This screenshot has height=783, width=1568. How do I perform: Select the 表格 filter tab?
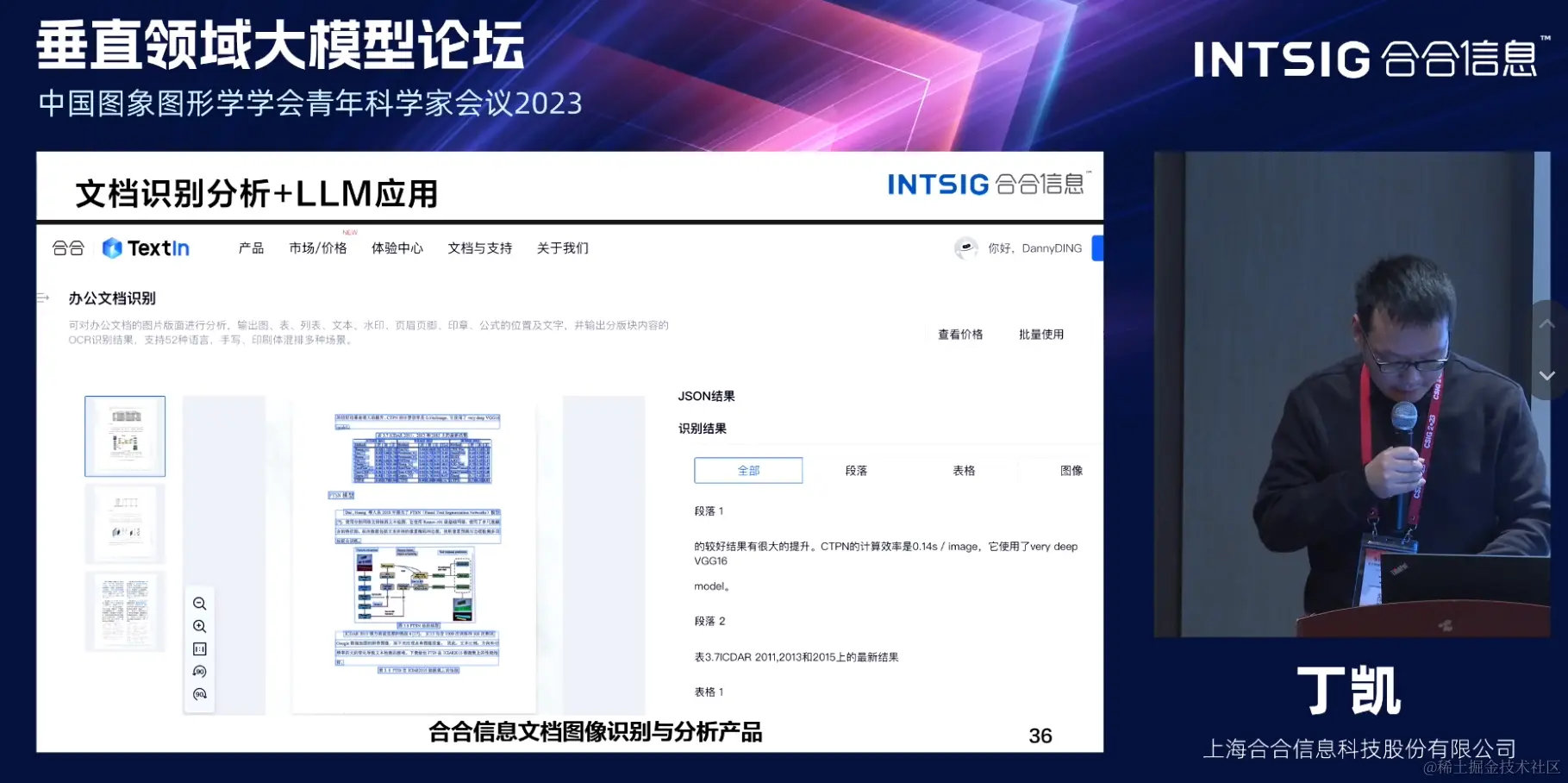[x=964, y=471]
